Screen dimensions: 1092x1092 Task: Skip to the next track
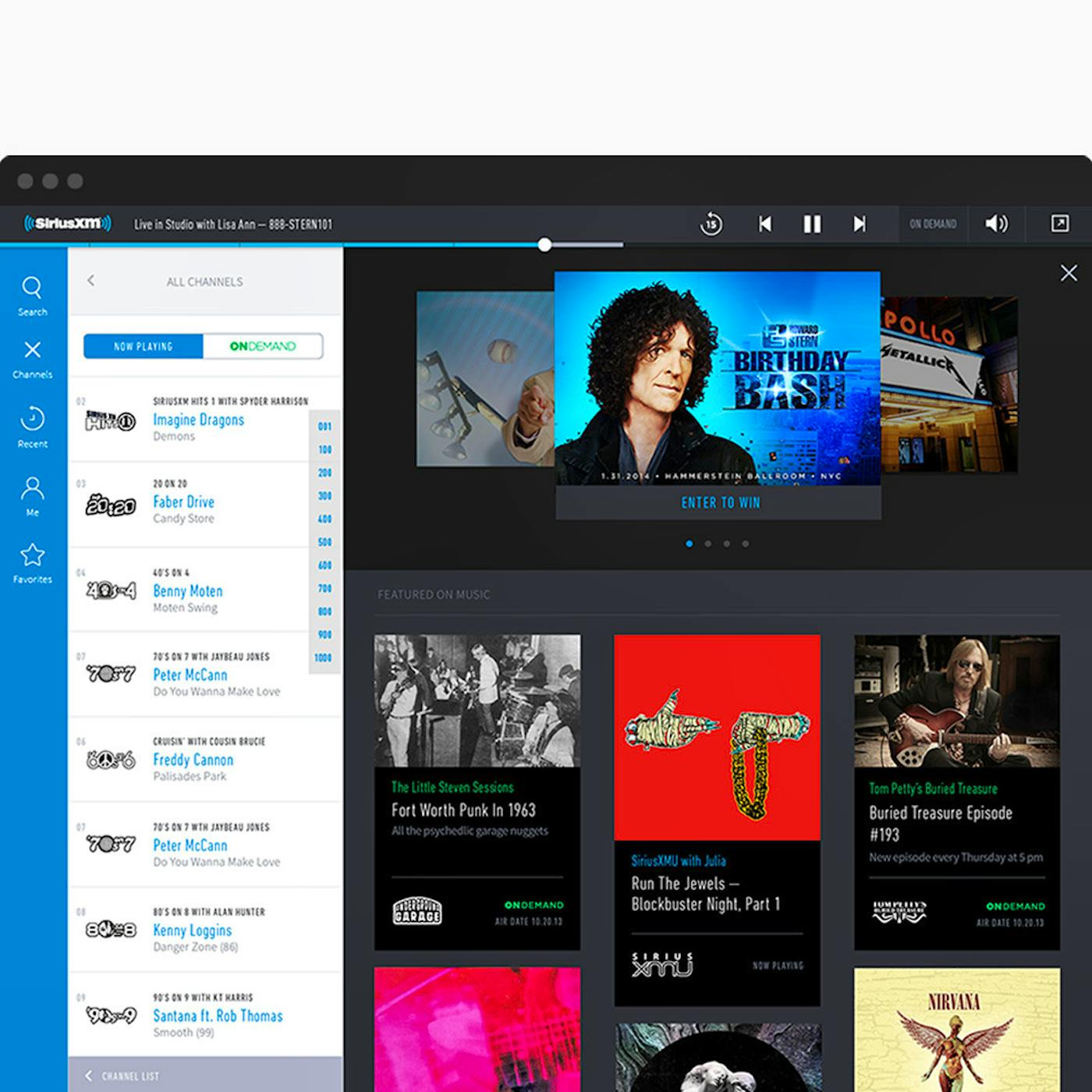click(860, 224)
